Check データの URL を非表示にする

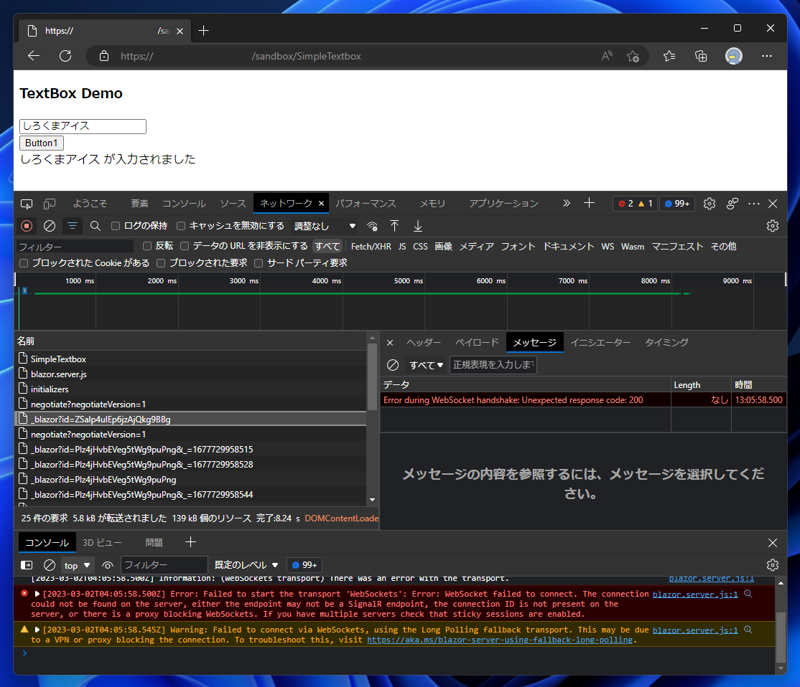(185, 246)
